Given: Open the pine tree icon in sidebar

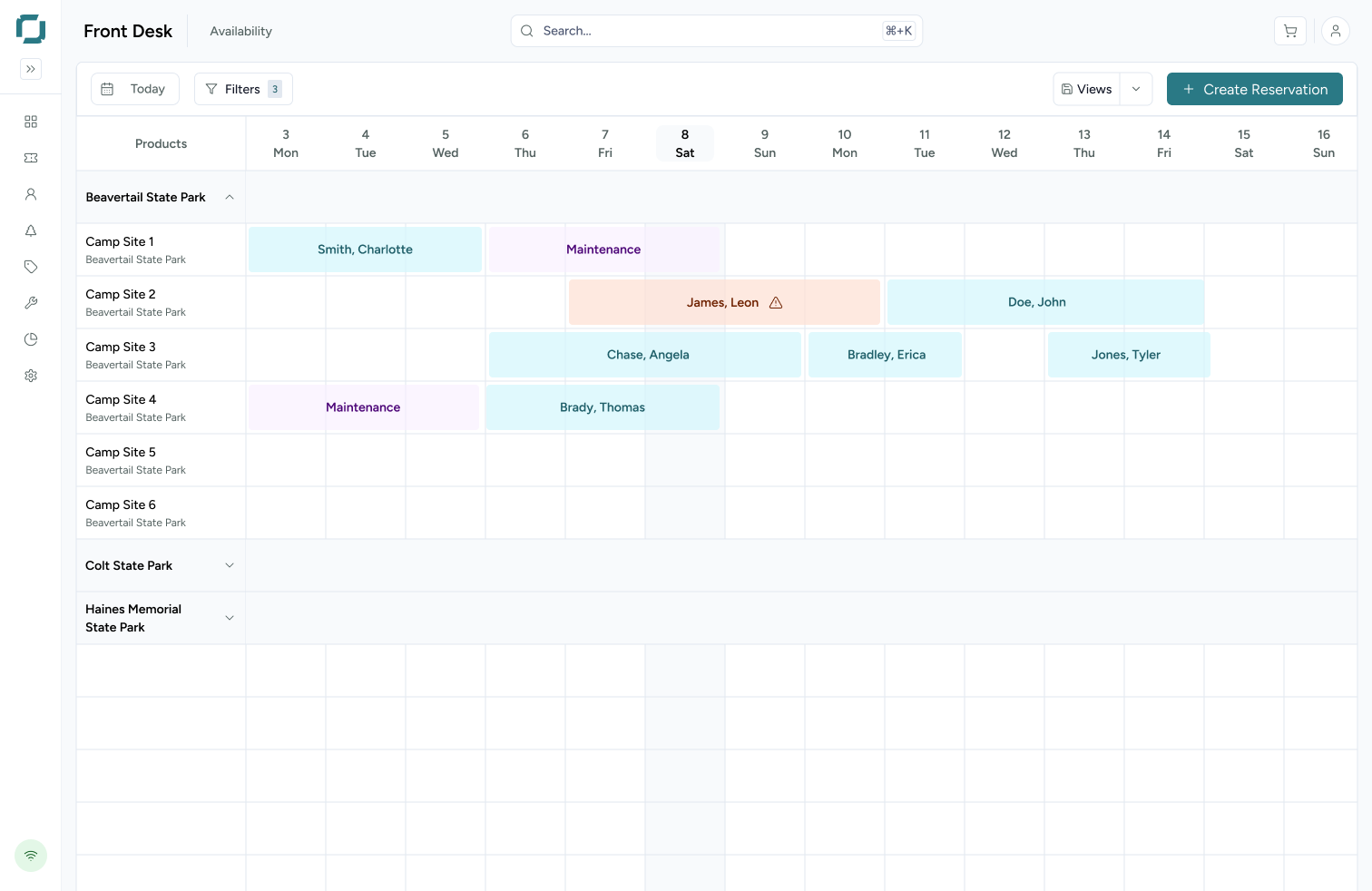Looking at the screenshot, I should tap(31, 230).
